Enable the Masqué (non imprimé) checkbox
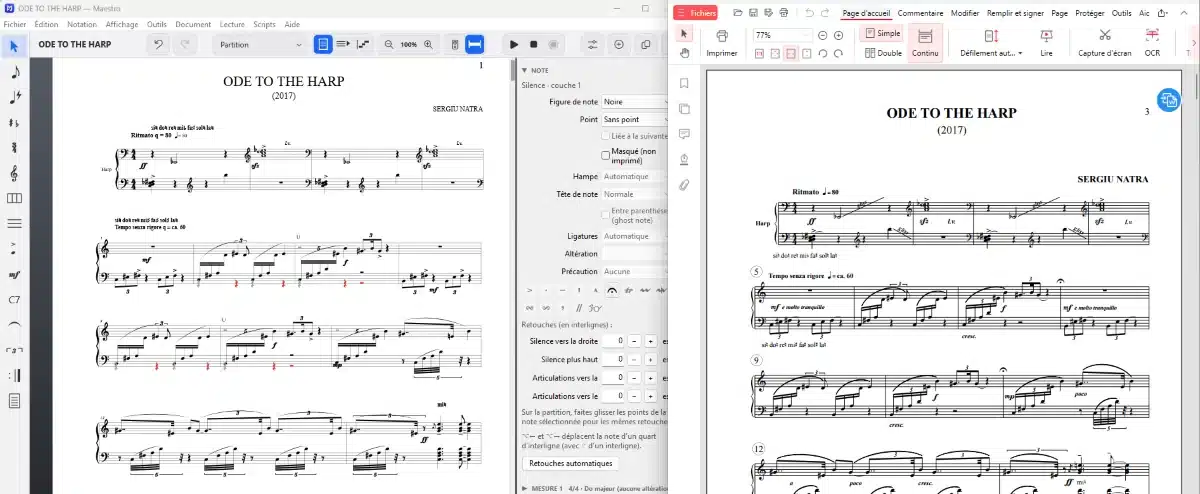The width and height of the screenshot is (1200, 494). click(605, 155)
